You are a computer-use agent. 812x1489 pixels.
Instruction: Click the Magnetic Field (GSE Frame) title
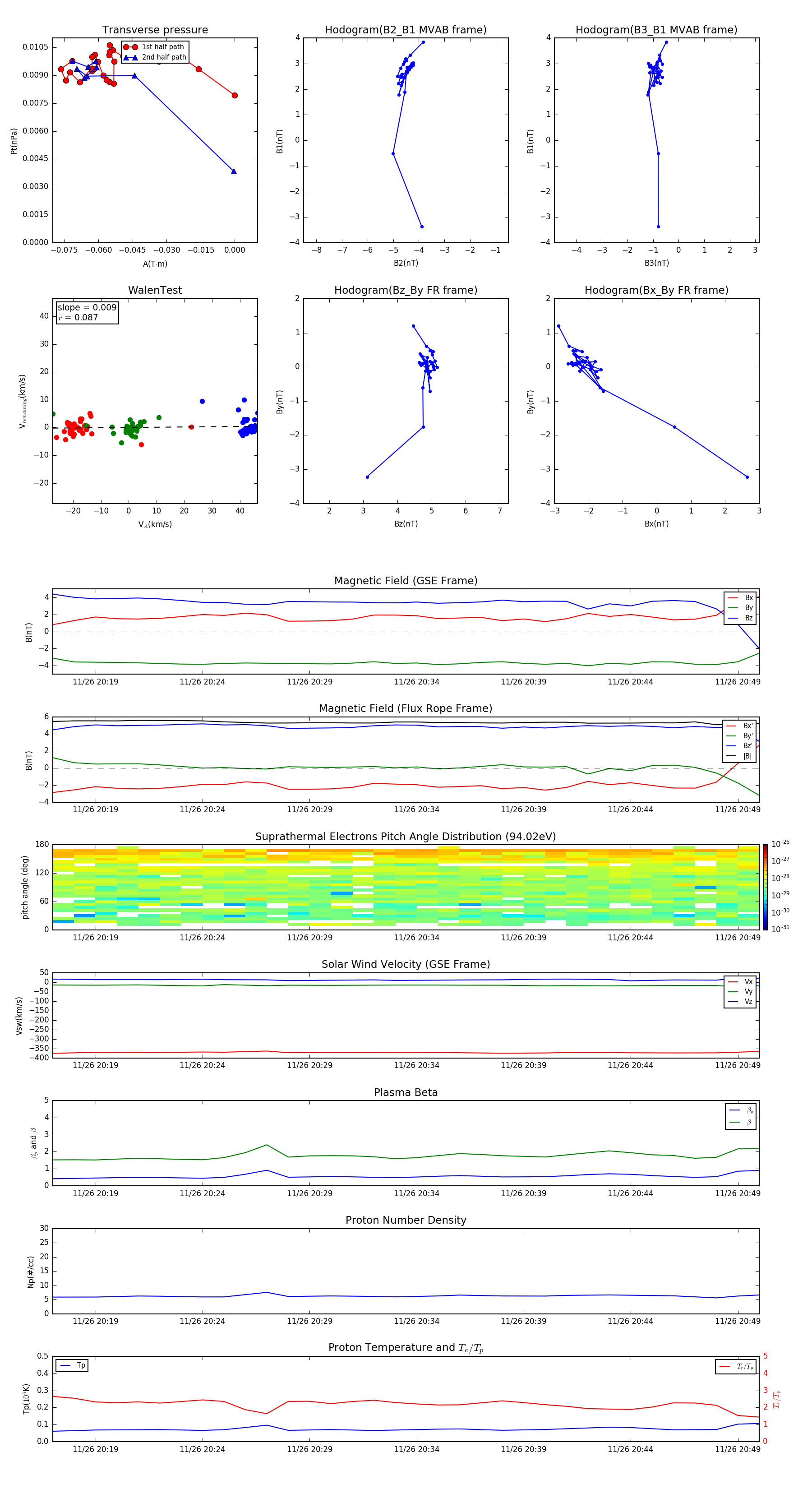pos(406,580)
